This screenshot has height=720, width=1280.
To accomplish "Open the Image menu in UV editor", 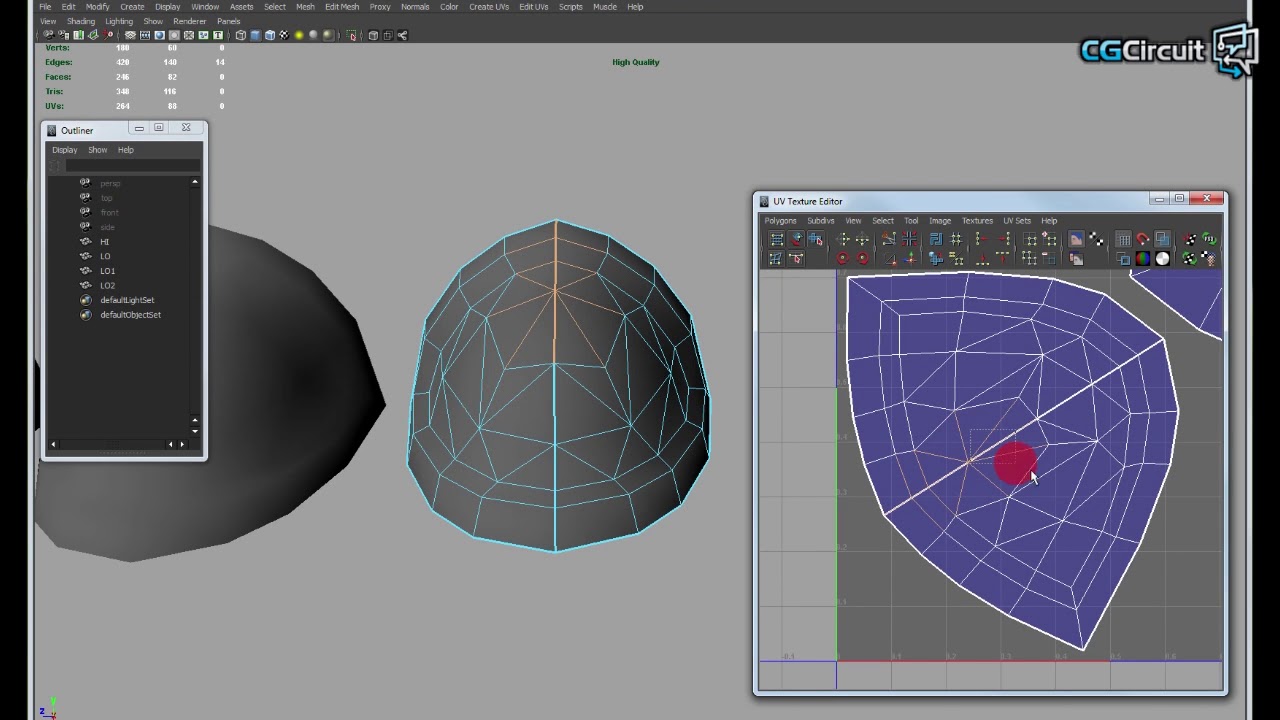I will coord(940,221).
